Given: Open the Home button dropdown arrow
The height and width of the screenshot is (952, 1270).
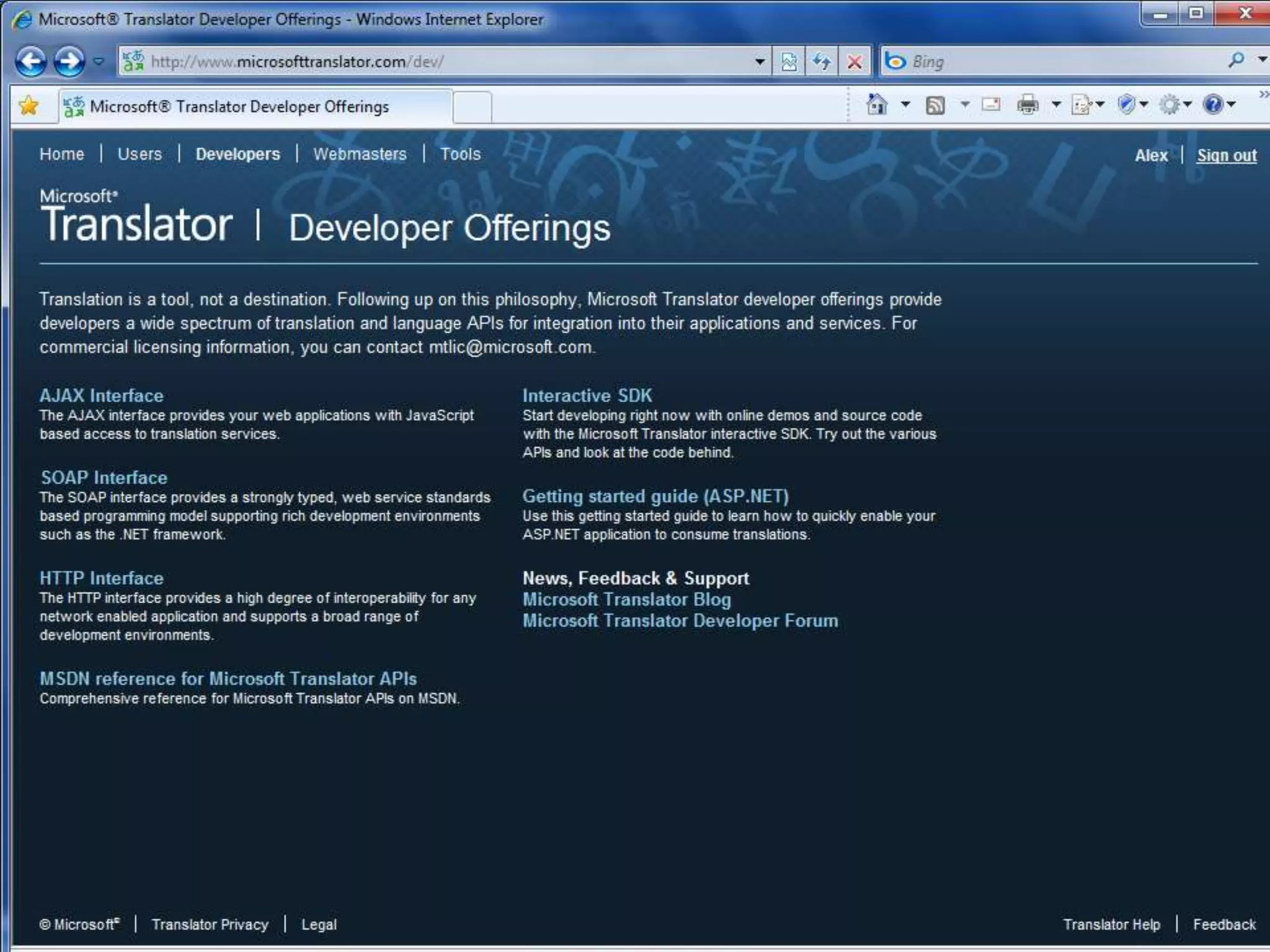Looking at the screenshot, I should tap(905, 105).
